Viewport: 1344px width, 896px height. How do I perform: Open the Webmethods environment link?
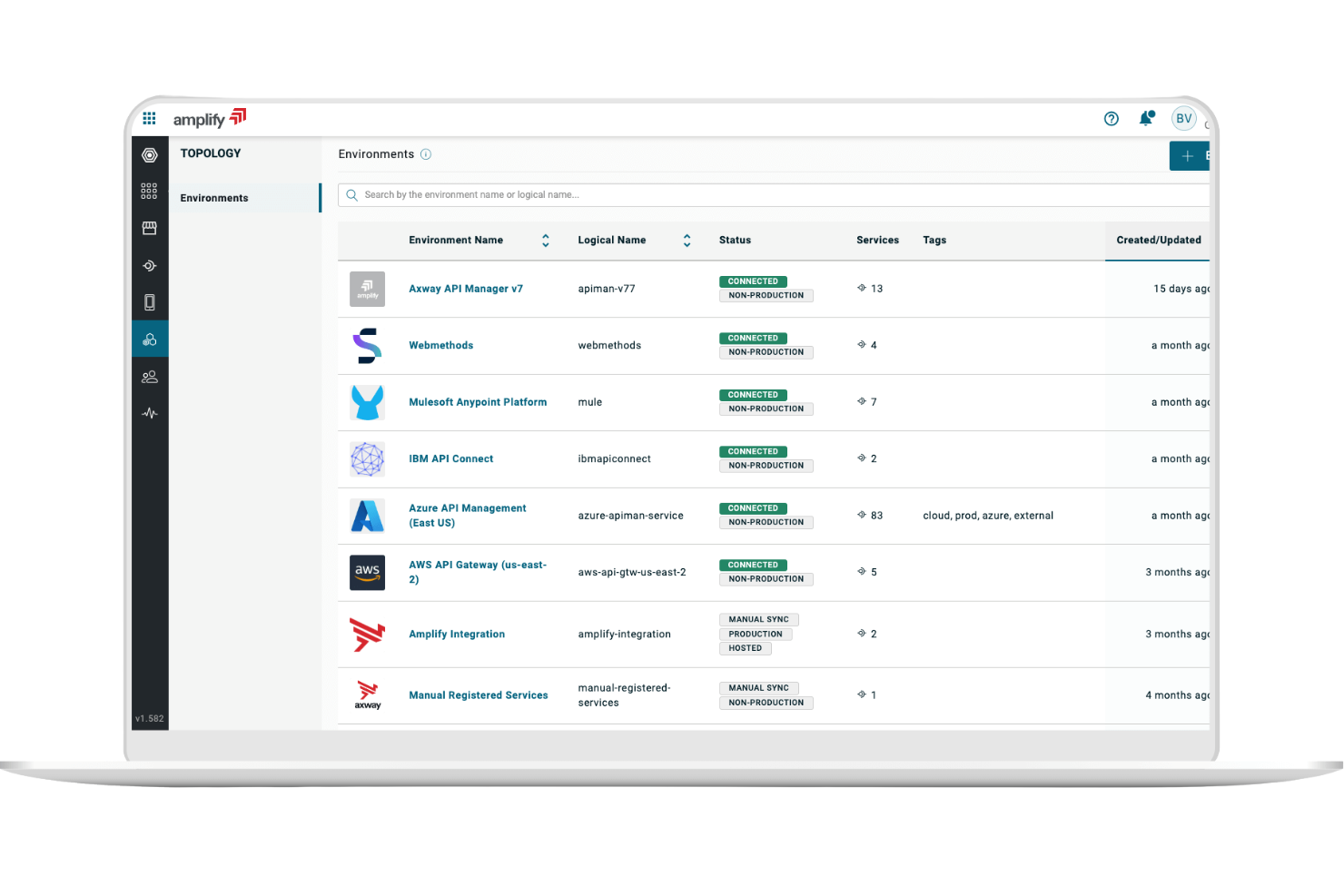[x=441, y=346]
